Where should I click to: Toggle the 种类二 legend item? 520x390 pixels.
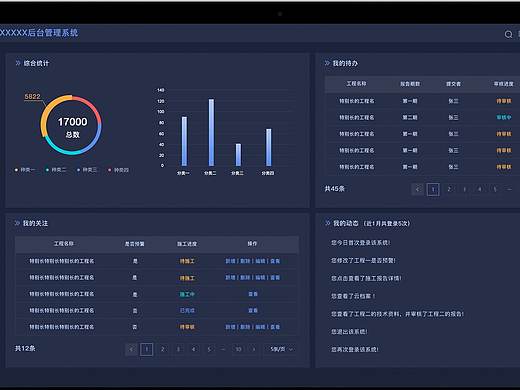tap(56, 170)
